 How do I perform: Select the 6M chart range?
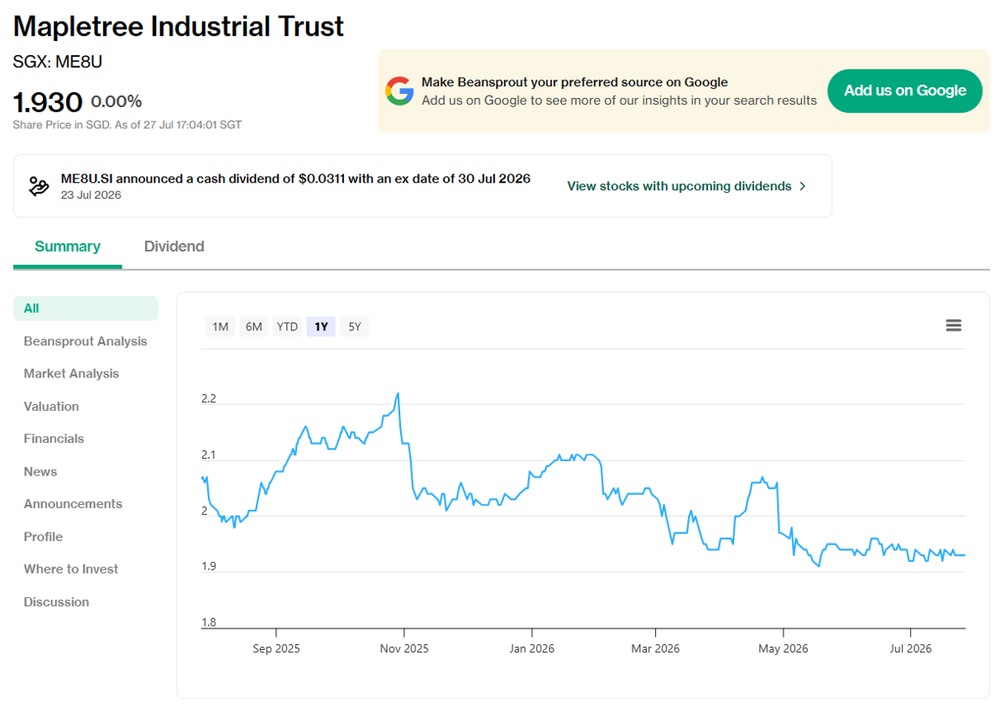pyautogui.click(x=254, y=327)
